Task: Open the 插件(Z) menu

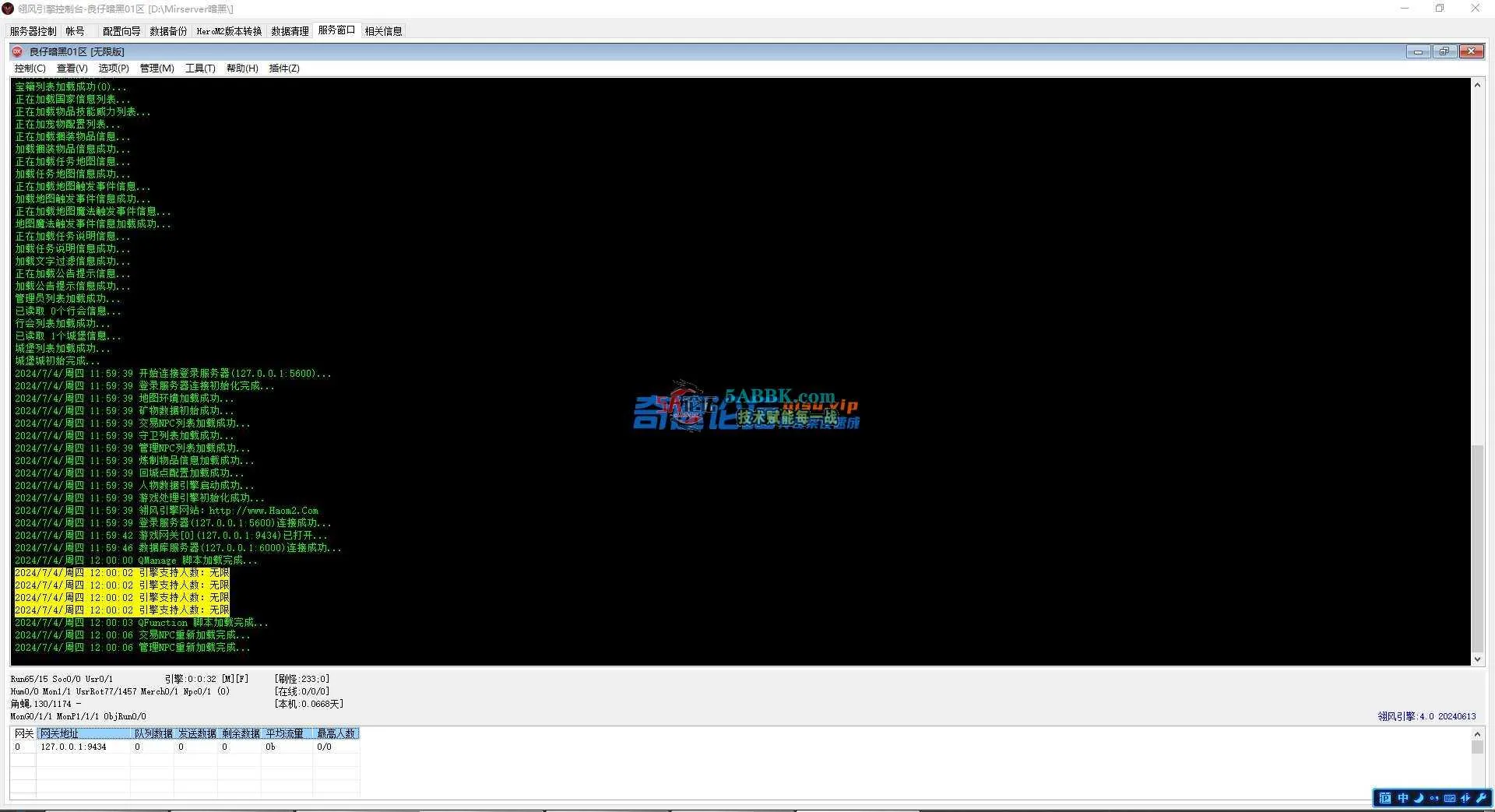Action: 284,69
